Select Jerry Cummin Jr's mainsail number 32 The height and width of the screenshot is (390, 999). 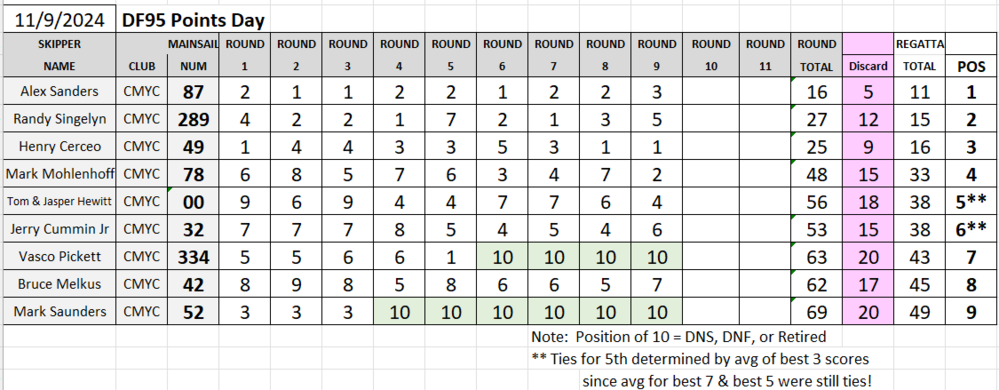pos(193,230)
